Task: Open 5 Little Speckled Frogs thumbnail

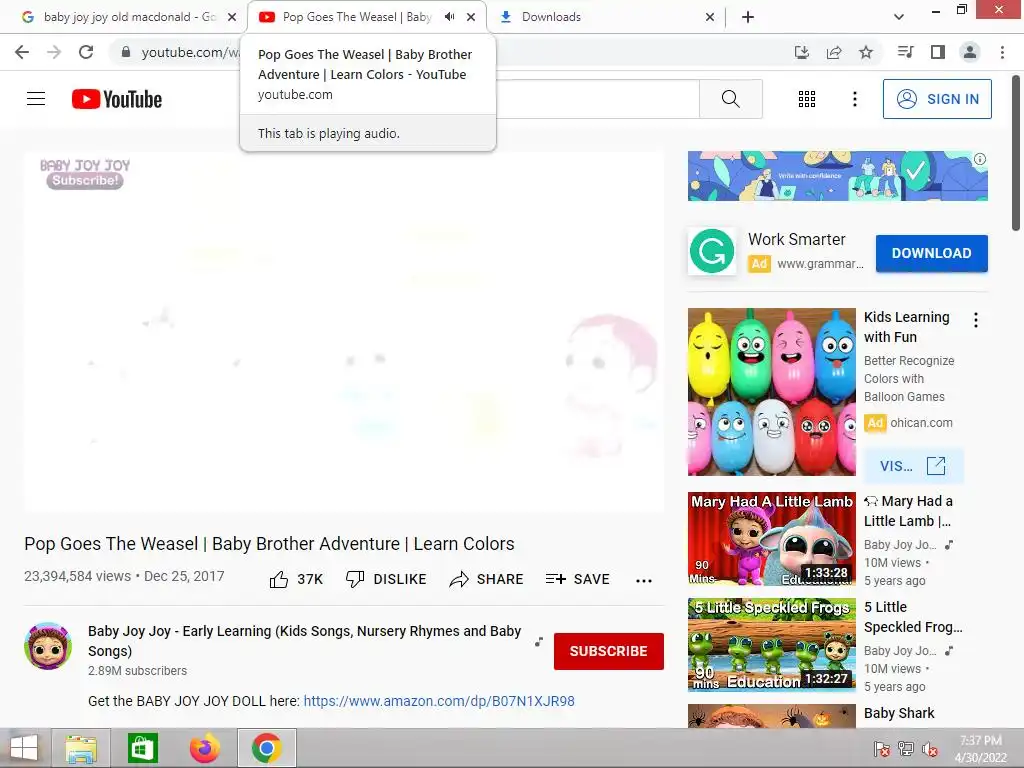Action: (x=771, y=645)
